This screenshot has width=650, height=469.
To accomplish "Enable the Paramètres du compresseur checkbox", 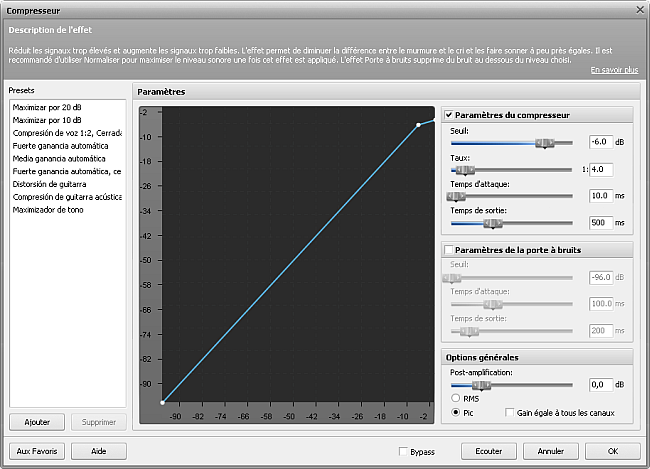I will click(x=449, y=114).
